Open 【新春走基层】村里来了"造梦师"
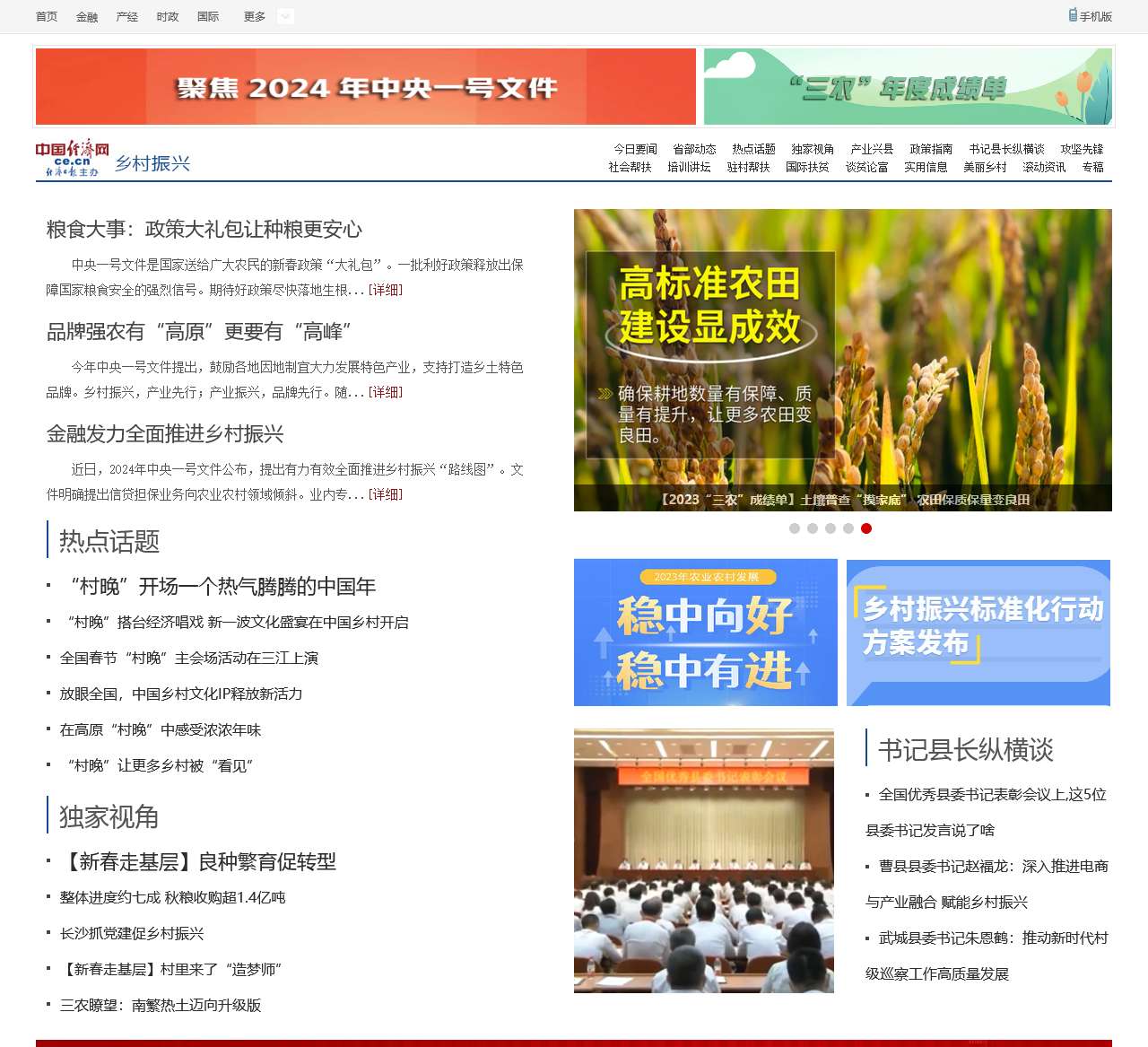 pos(171,970)
